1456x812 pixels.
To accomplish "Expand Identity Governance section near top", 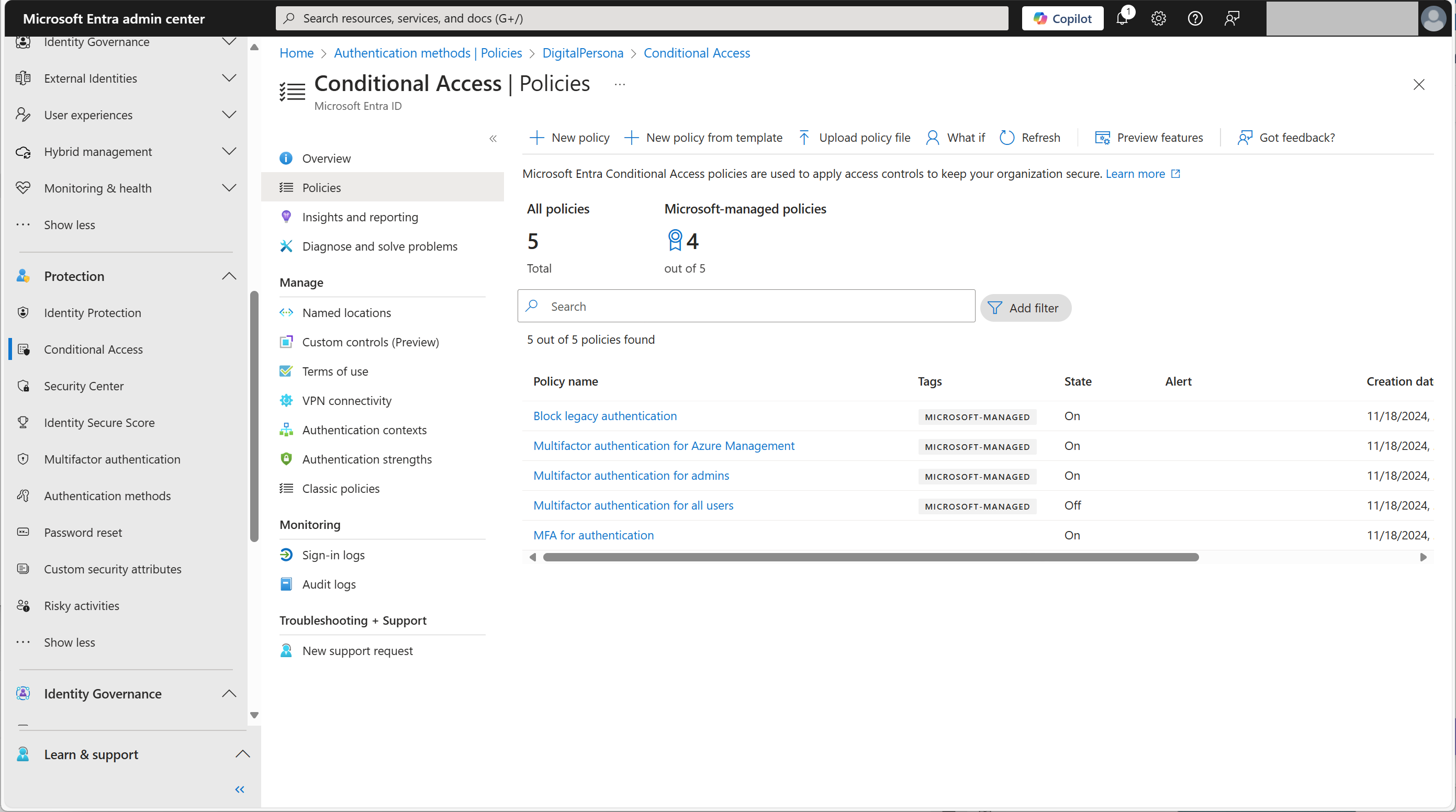I will click(229, 41).
